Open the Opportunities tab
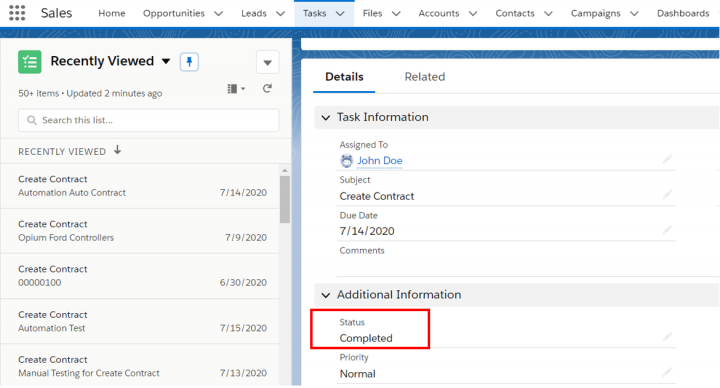Screen dimensions: 720x388 pos(174,13)
